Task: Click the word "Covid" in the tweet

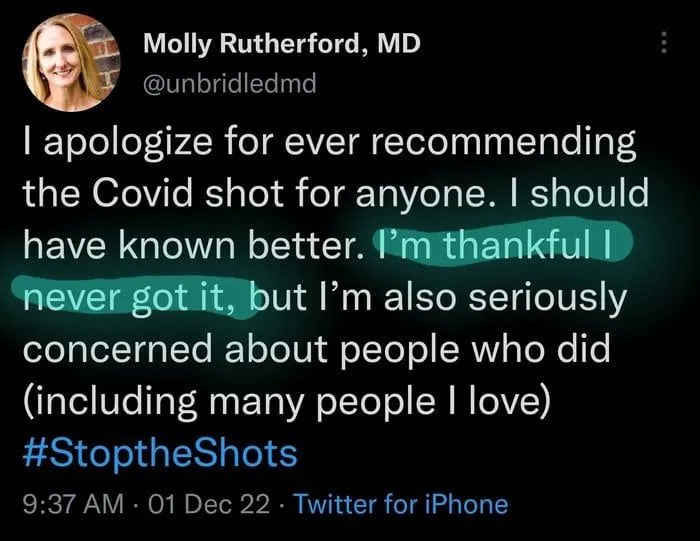Action: click(155, 193)
